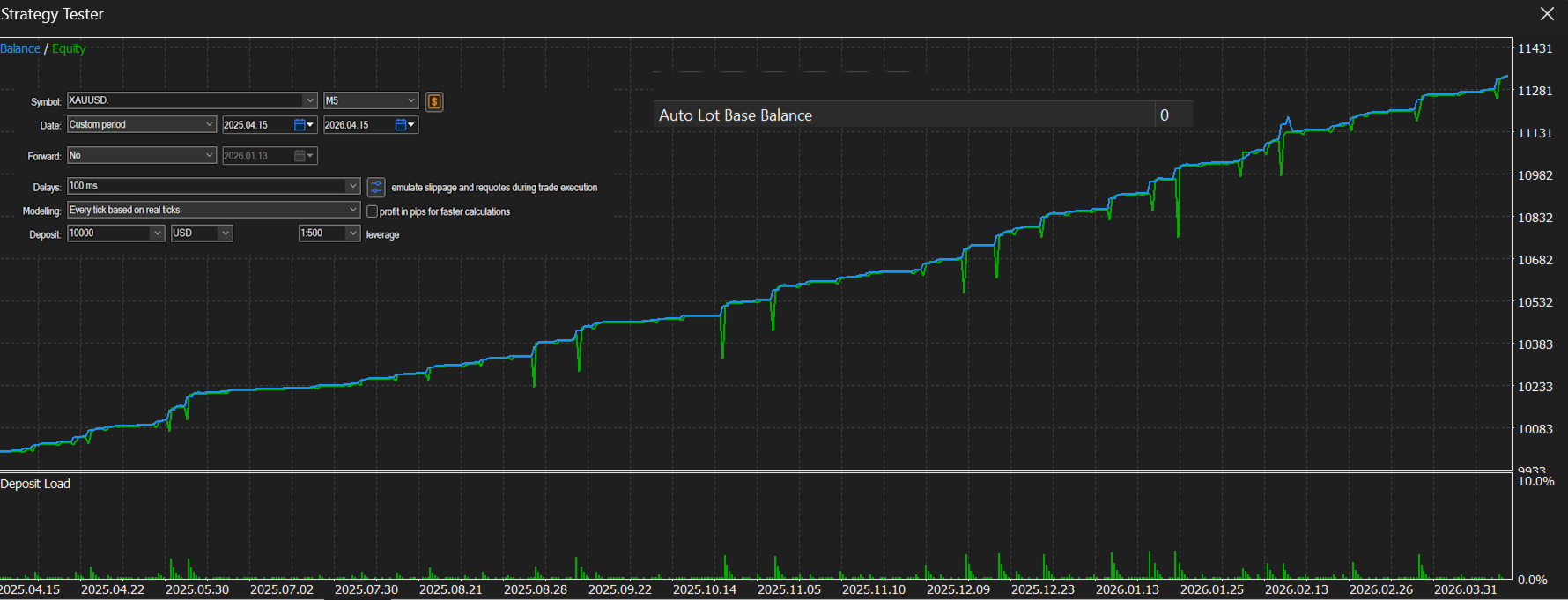
Task: Open delay settings sliders icon
Action: pos(376,187)
